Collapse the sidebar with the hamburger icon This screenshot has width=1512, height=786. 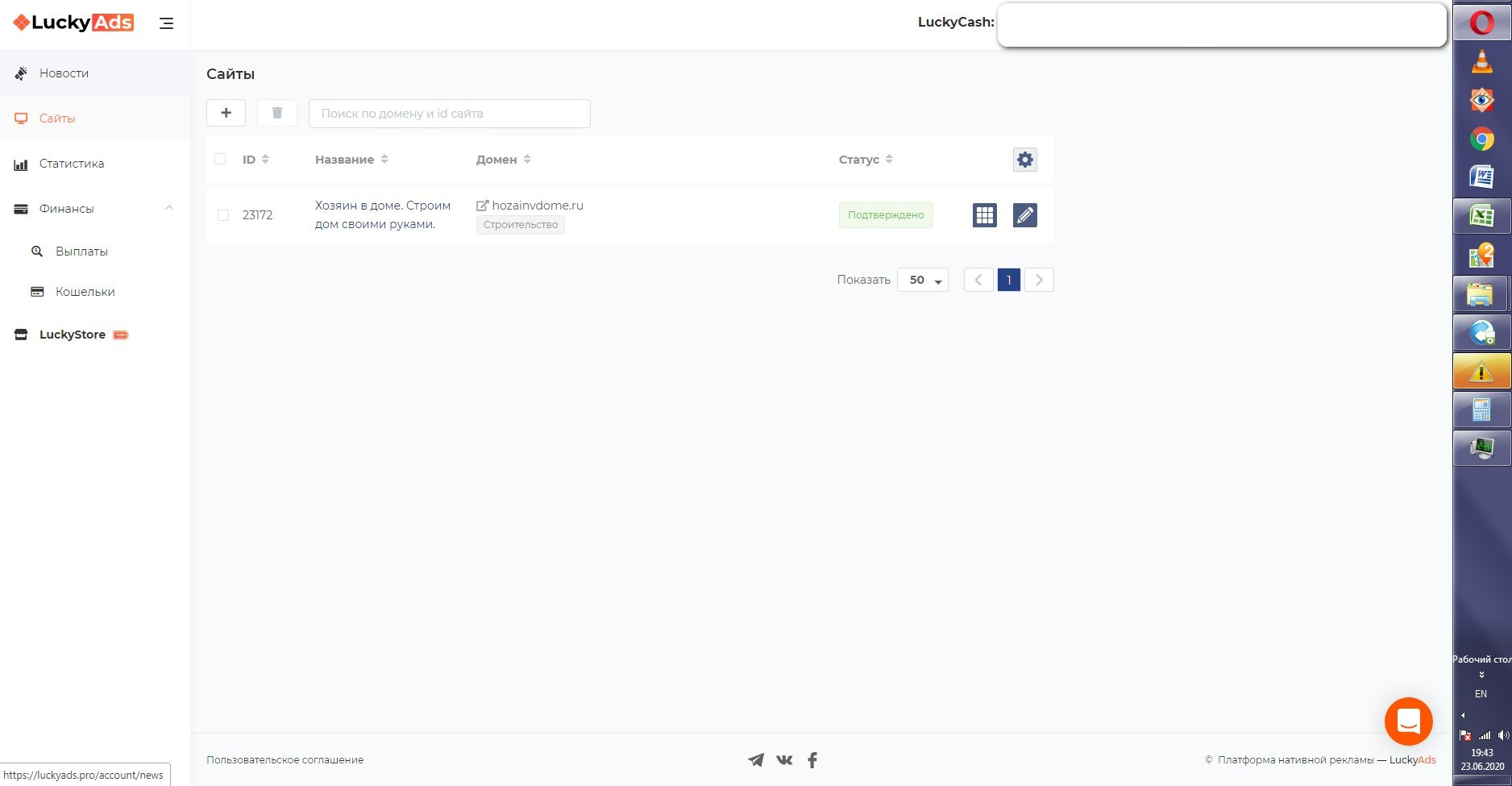[167, 23]
